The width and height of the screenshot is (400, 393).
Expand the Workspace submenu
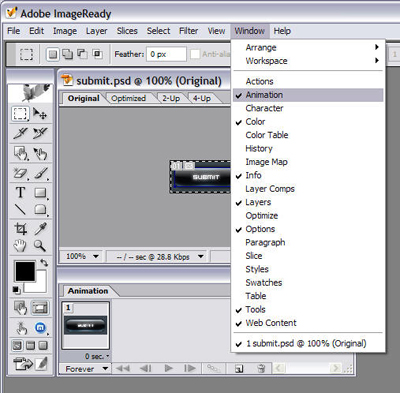point(308,61)
